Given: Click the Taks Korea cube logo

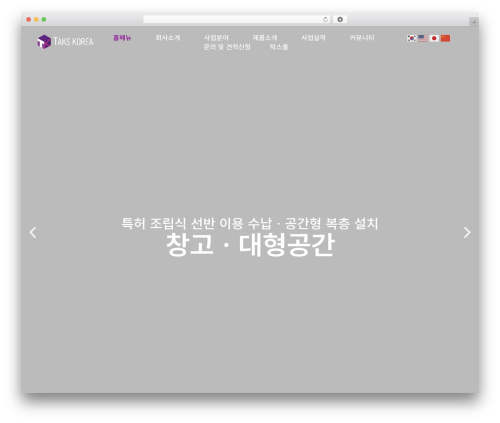Looking at the screenshot, I should pyautogui.click(x=44, y=42).
